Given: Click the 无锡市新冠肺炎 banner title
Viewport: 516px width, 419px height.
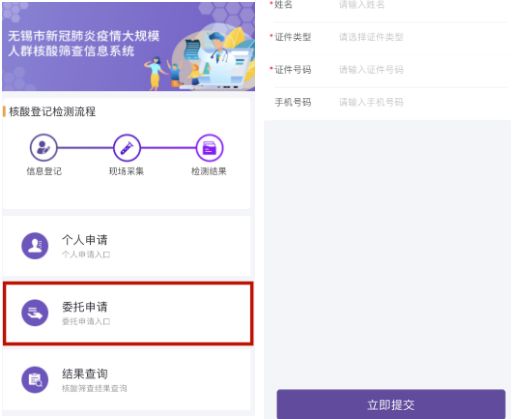Looking at the screenshot, I should click(84, 43).
